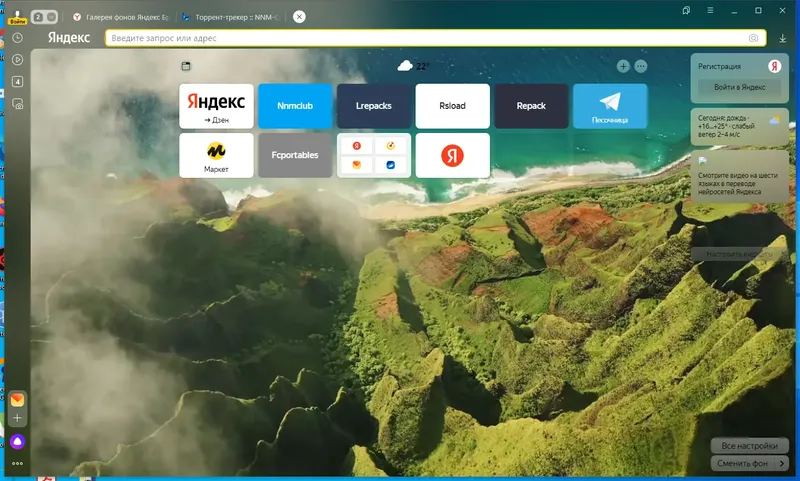Open Yandex Mail icon in sidebar

click(x=17, y=399)
